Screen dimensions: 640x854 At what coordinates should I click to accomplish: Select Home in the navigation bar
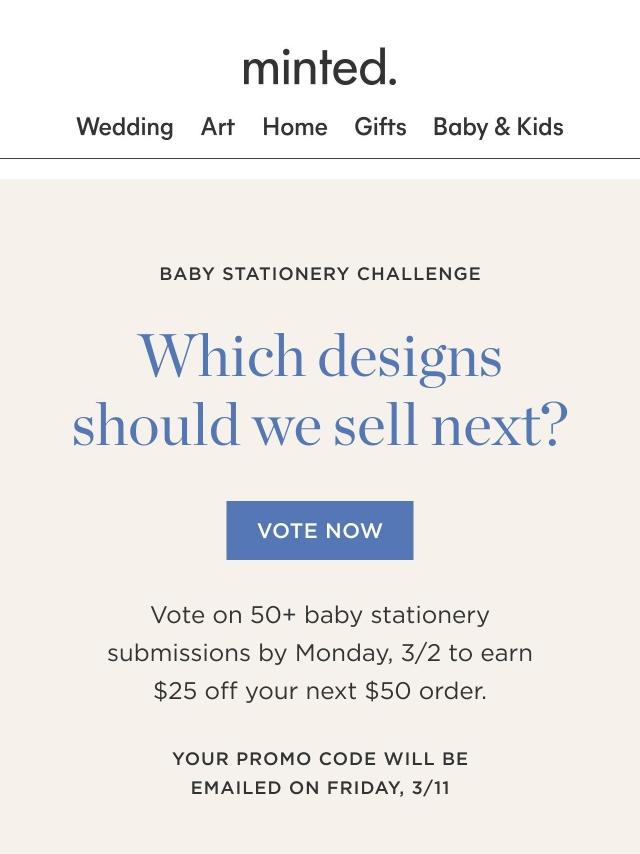[295, 127]
